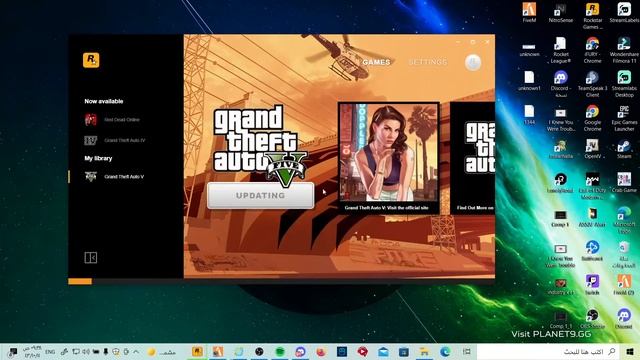Open Microsoft Edge desktop shortcut
Viewport: 640px width, 360px height.
click(x=624, y=220)
